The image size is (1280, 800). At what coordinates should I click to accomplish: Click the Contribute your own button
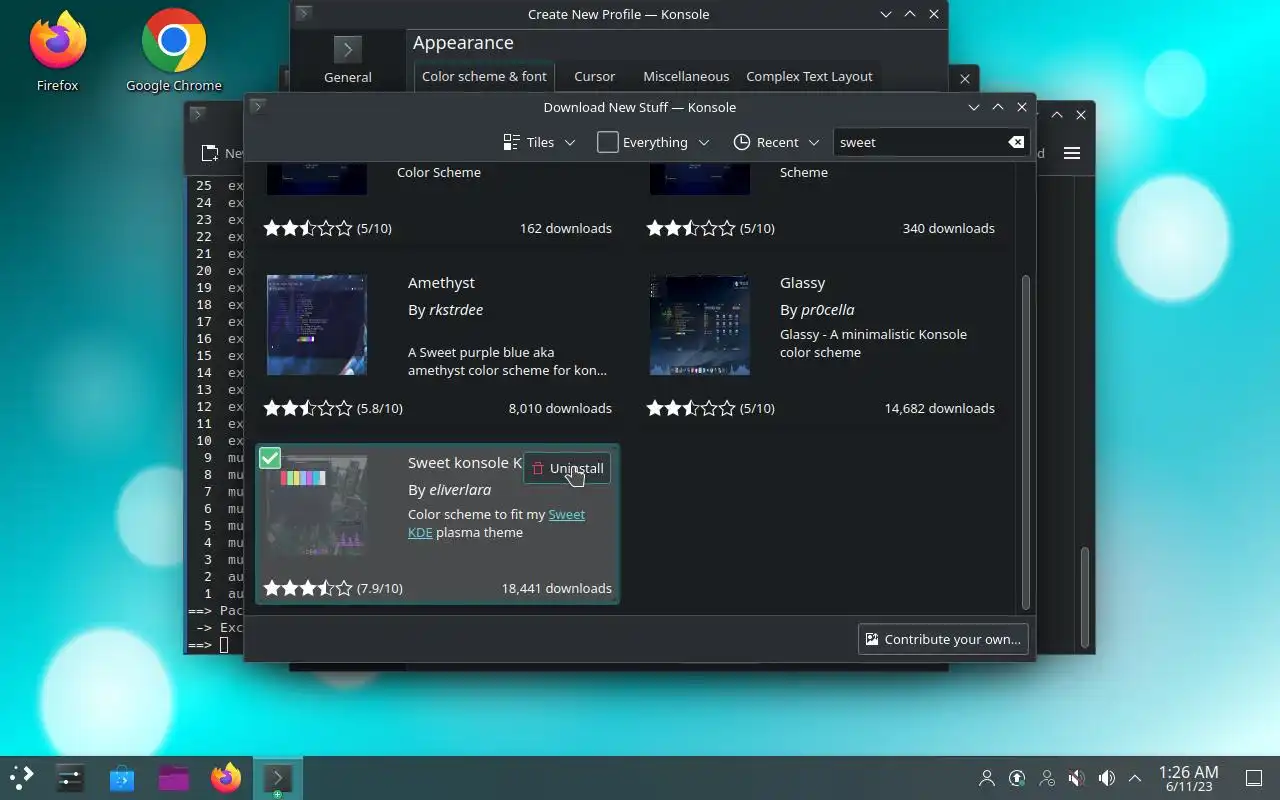tap(943, 639)
